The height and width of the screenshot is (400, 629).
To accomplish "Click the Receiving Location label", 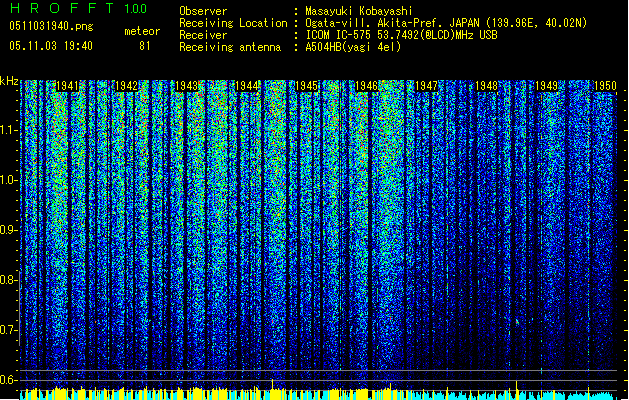I will click(233, 23).
